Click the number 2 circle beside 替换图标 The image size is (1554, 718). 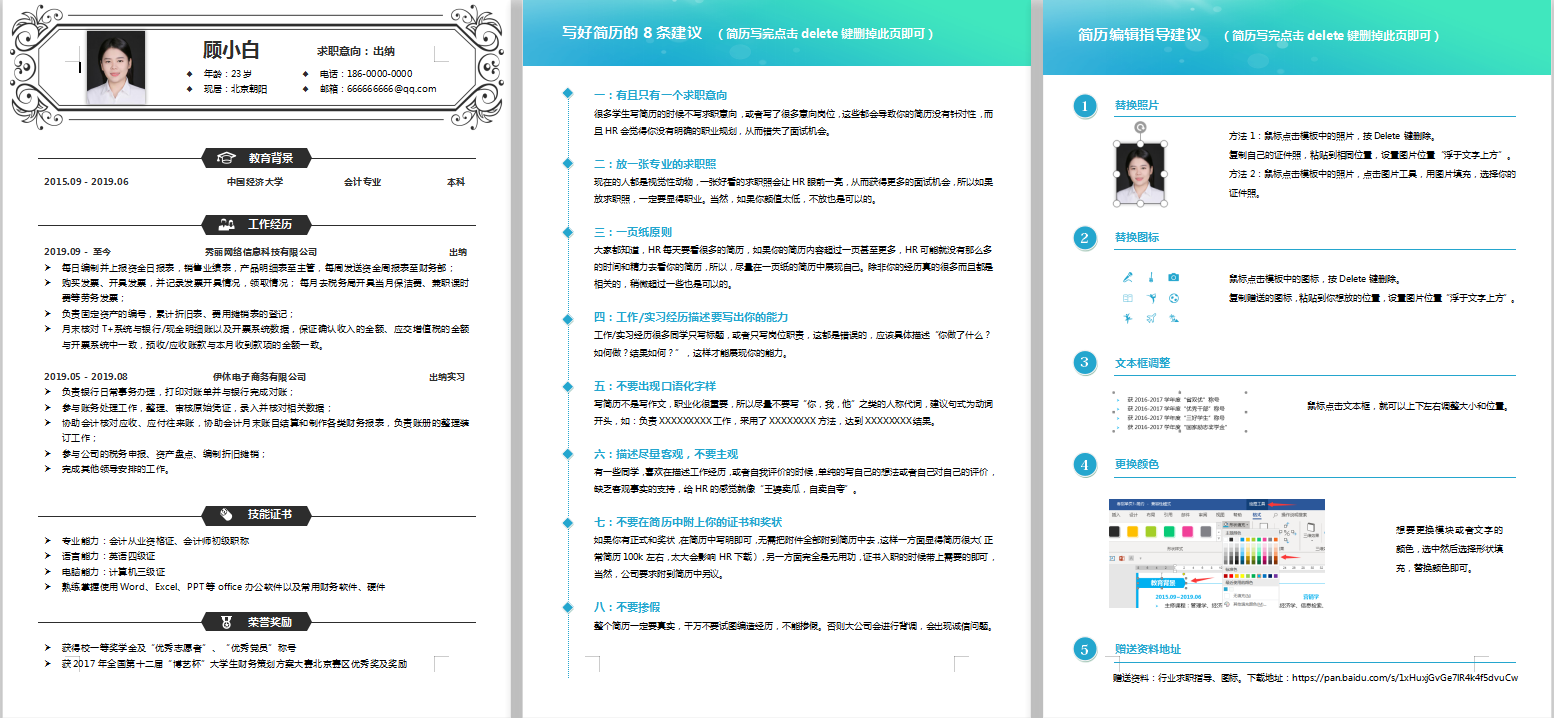1083,238
